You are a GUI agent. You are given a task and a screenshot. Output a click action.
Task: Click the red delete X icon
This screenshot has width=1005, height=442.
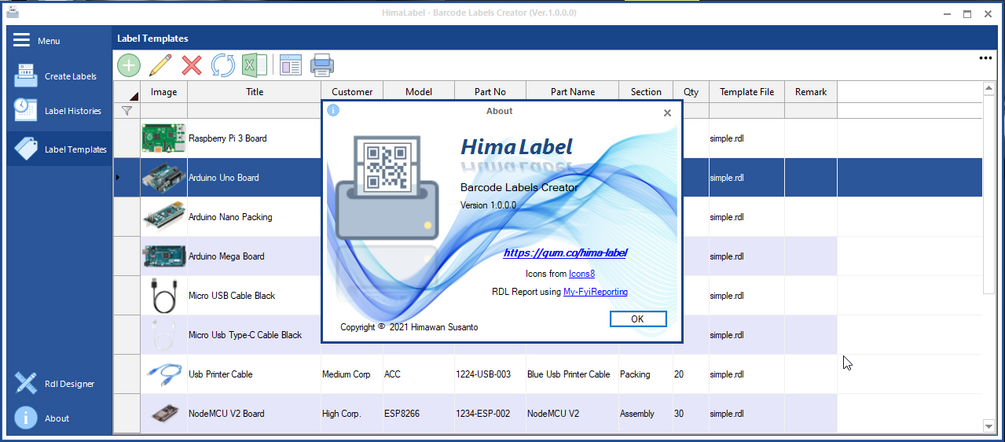(192, 65)
